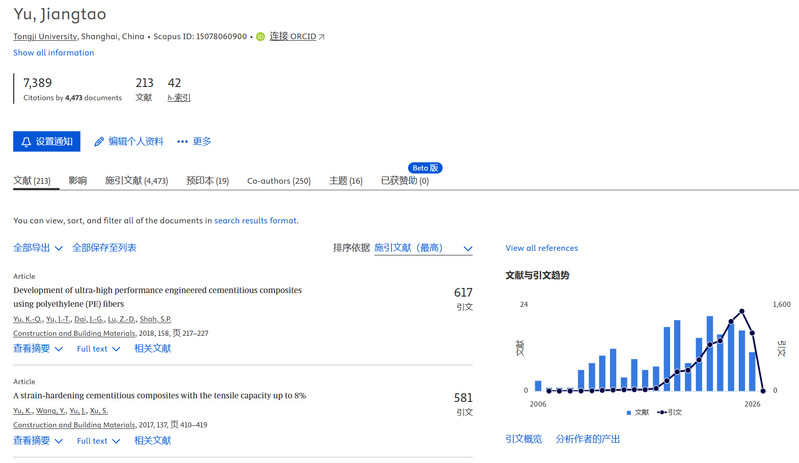
Task: Click author Wang, Y. link
Action: [50, 411]
